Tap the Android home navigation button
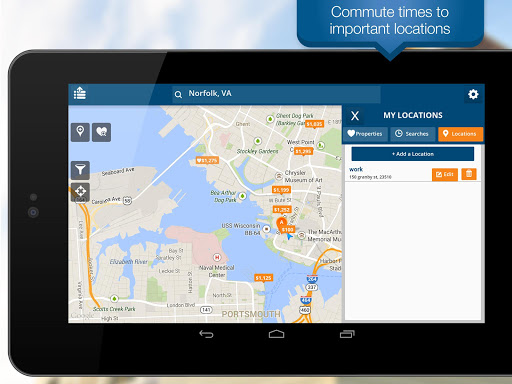 tap(276, 334)
